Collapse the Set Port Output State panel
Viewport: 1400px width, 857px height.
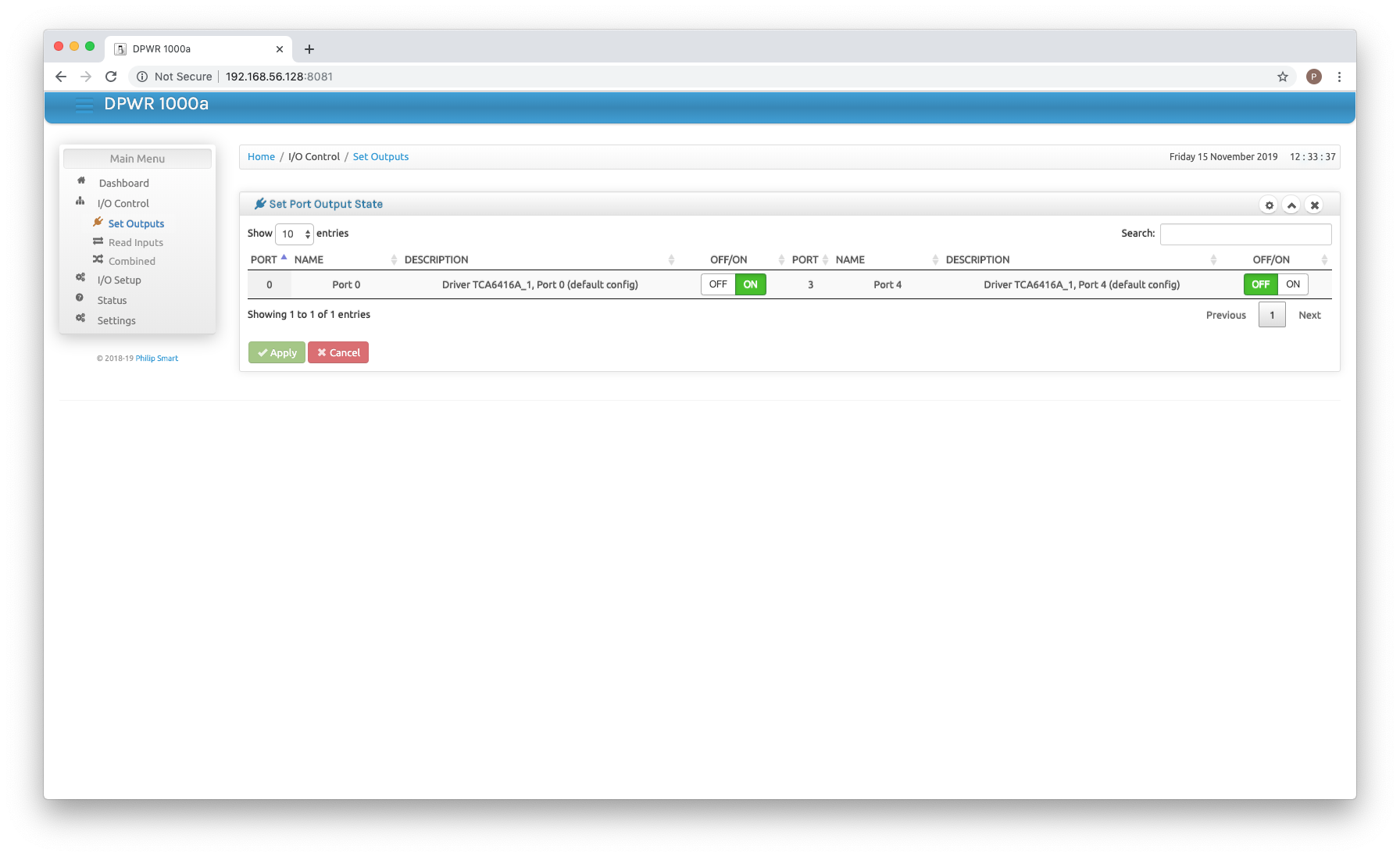[x=1291, y=205]
